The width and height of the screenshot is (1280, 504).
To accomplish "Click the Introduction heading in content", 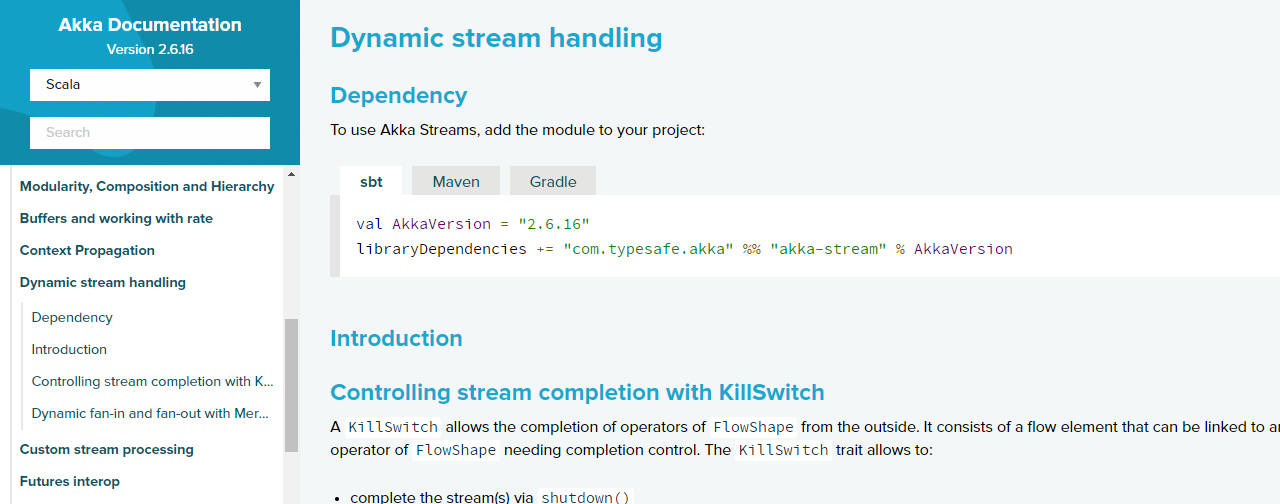I will pos(396,338).
